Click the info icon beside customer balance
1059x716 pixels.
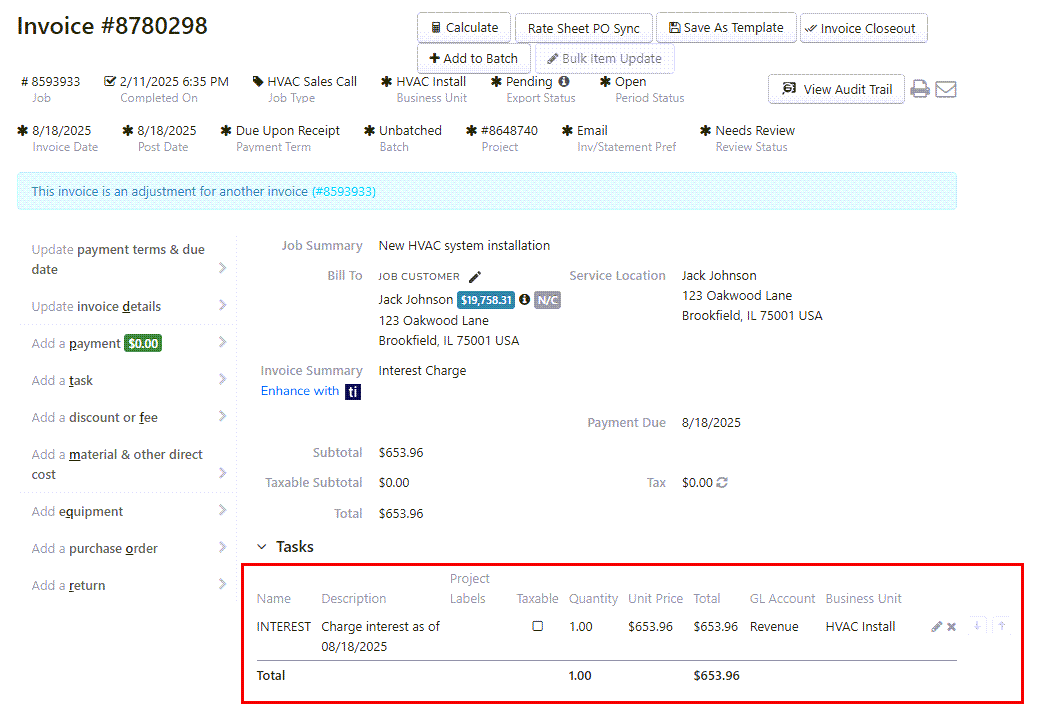[x=524, y=299]
